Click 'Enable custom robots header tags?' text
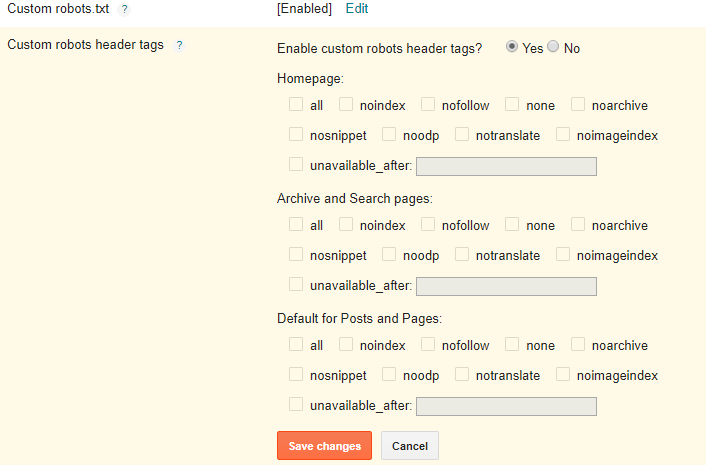706x465 pixels. coord(380,48)
